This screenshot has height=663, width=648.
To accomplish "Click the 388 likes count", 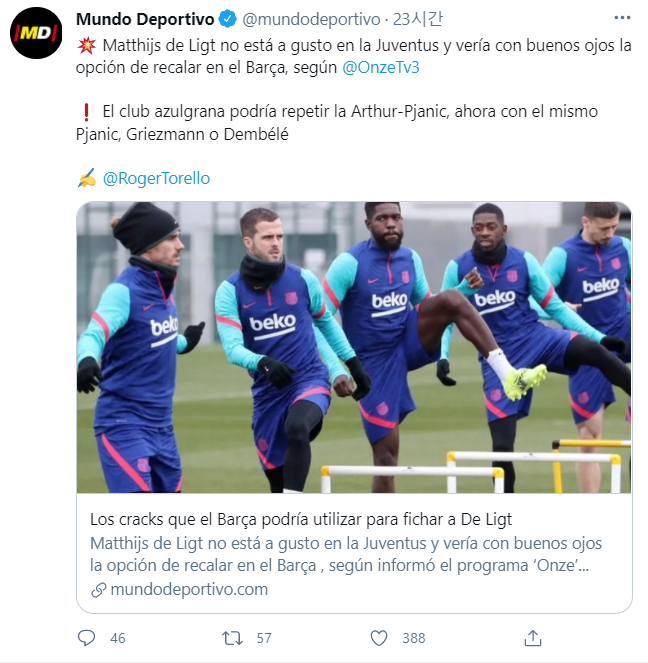I will 413,638.
